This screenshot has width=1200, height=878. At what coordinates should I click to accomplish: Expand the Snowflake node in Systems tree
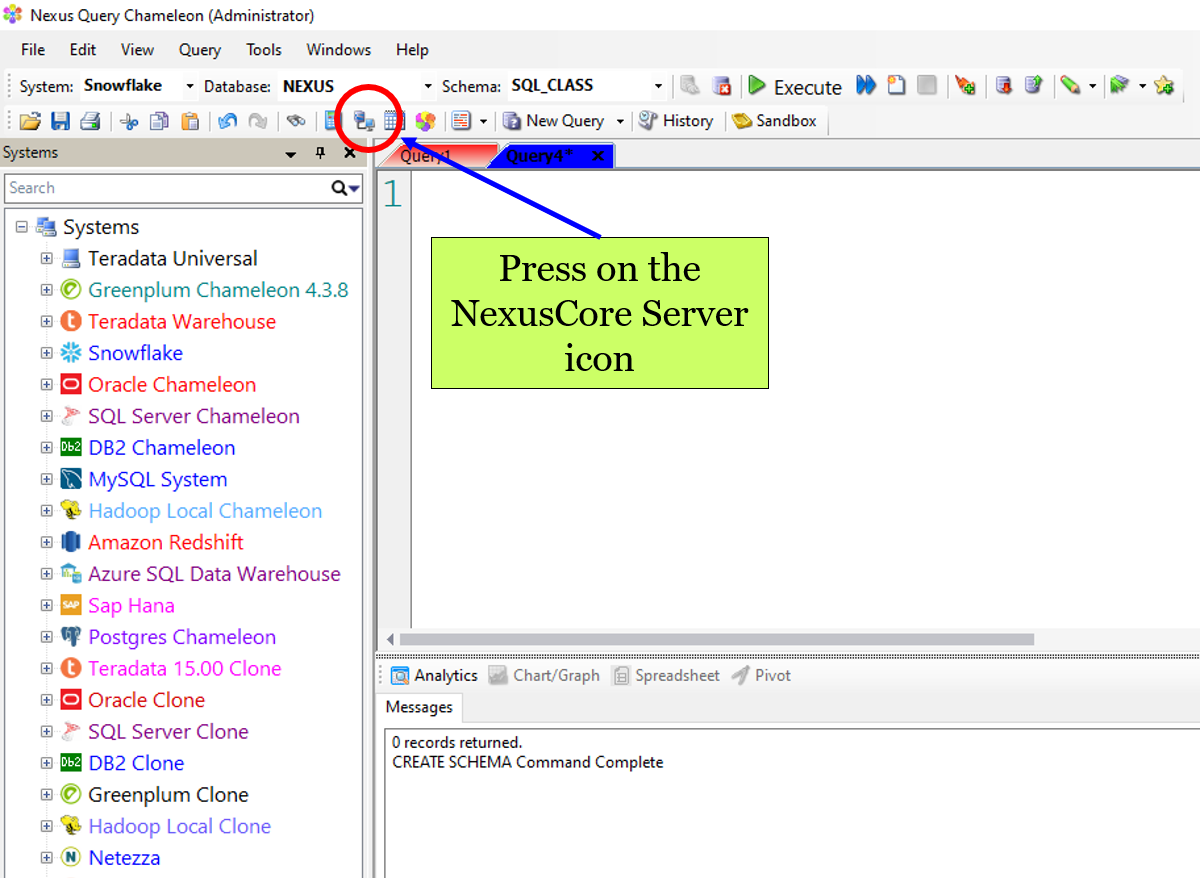tap(46, 353)
